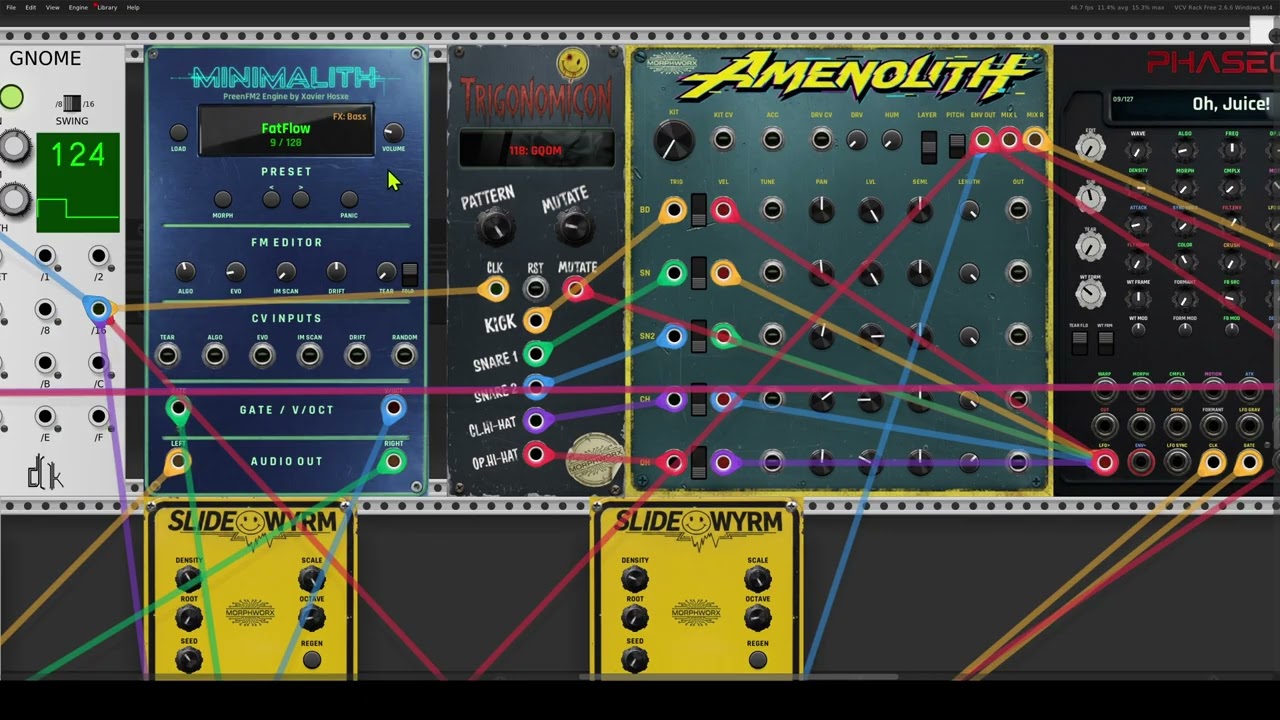Flip the Amenolith LAYER switch

pyautogui.click(x=929, y=146)
